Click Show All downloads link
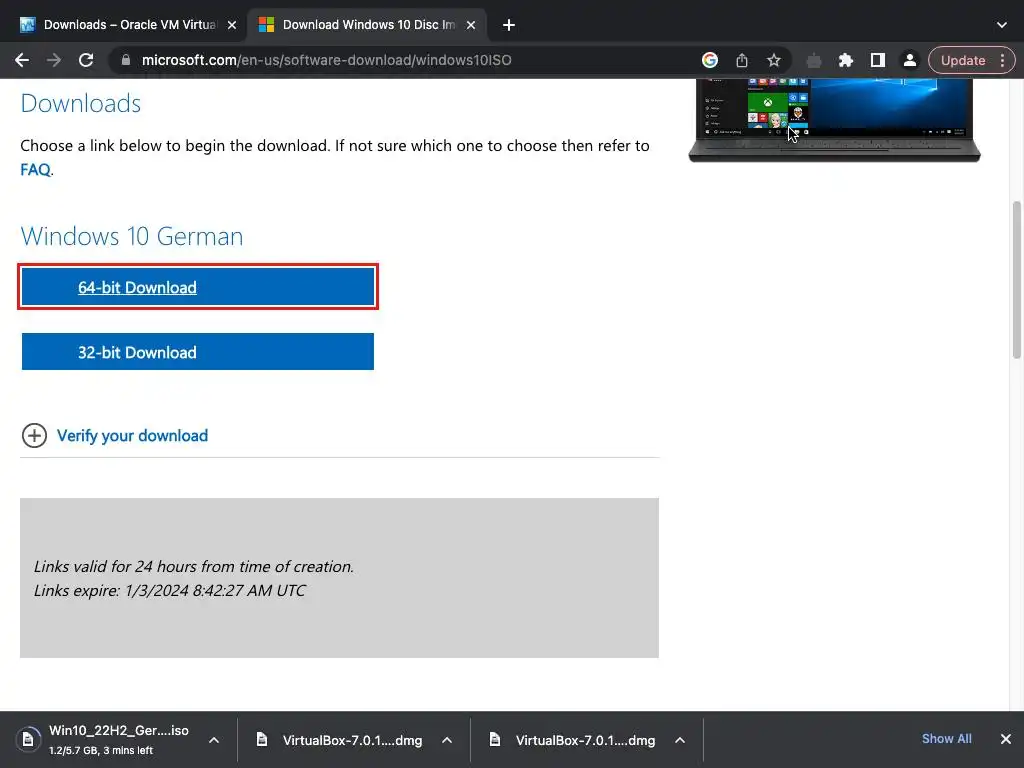The image size is (1024, 768). pos(946,739)
